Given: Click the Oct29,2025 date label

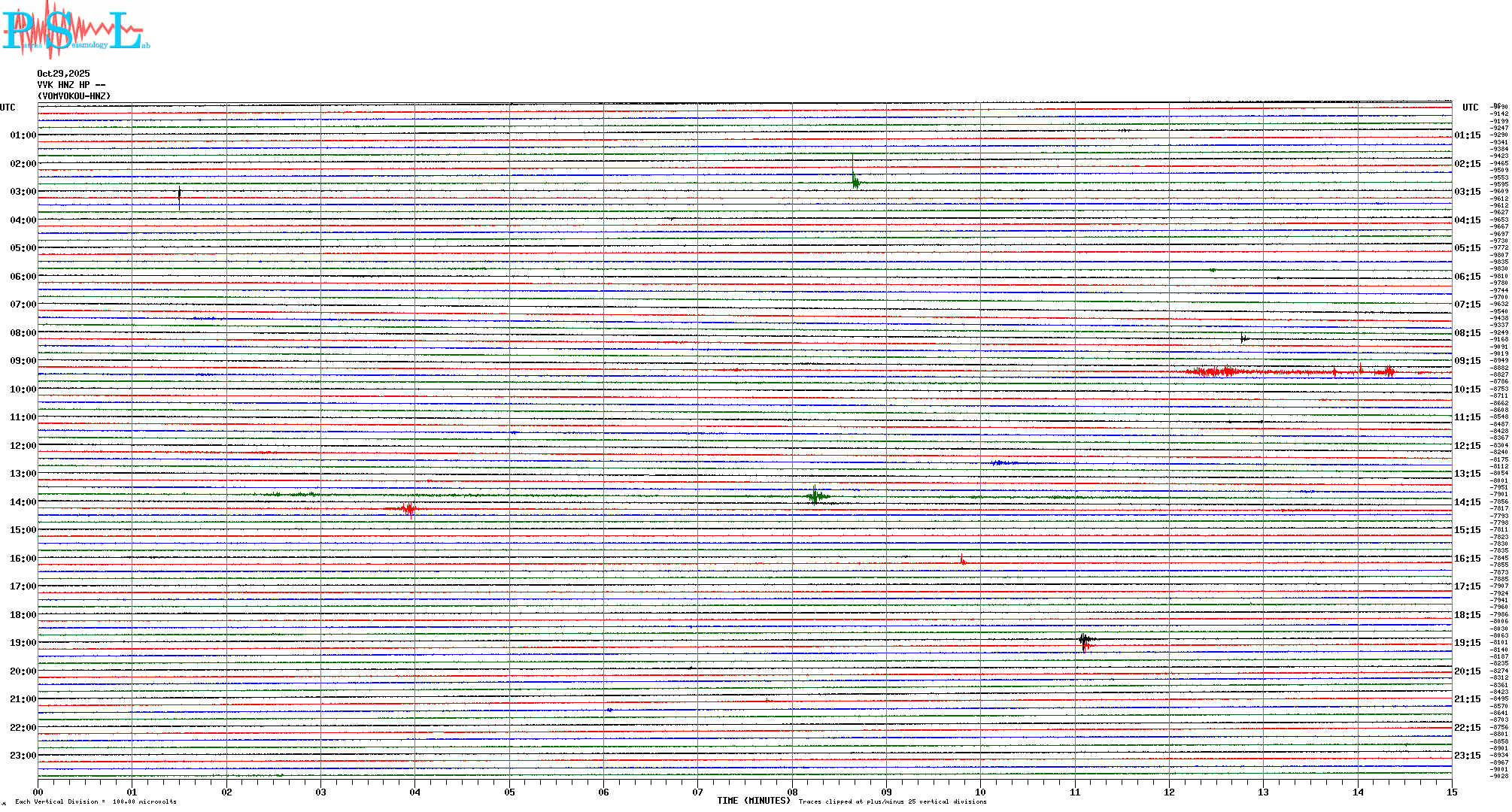Looking at the screenshot, I should click(63, 74).
